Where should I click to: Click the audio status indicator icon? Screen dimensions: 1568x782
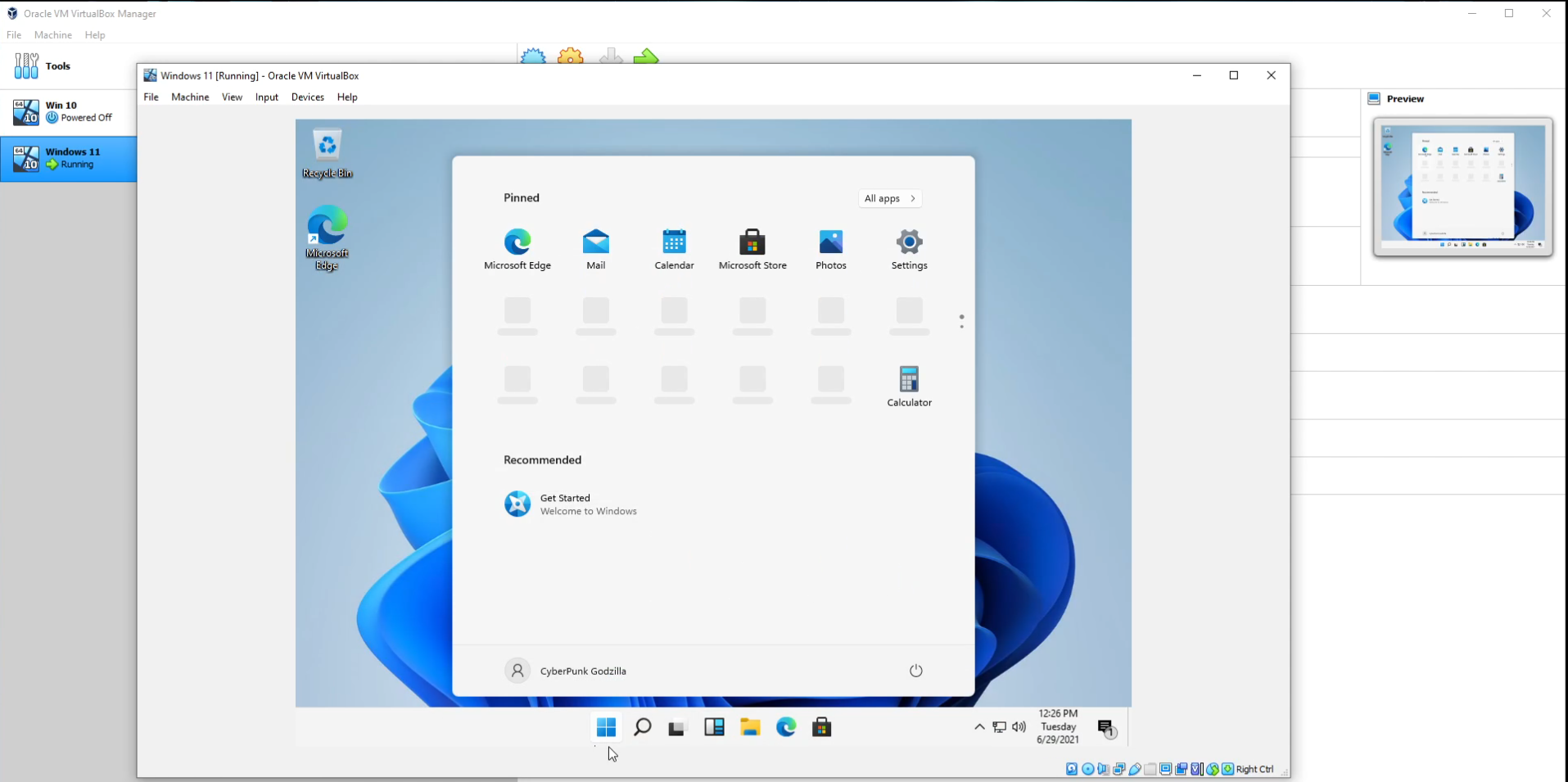[x=1103, y=769]
